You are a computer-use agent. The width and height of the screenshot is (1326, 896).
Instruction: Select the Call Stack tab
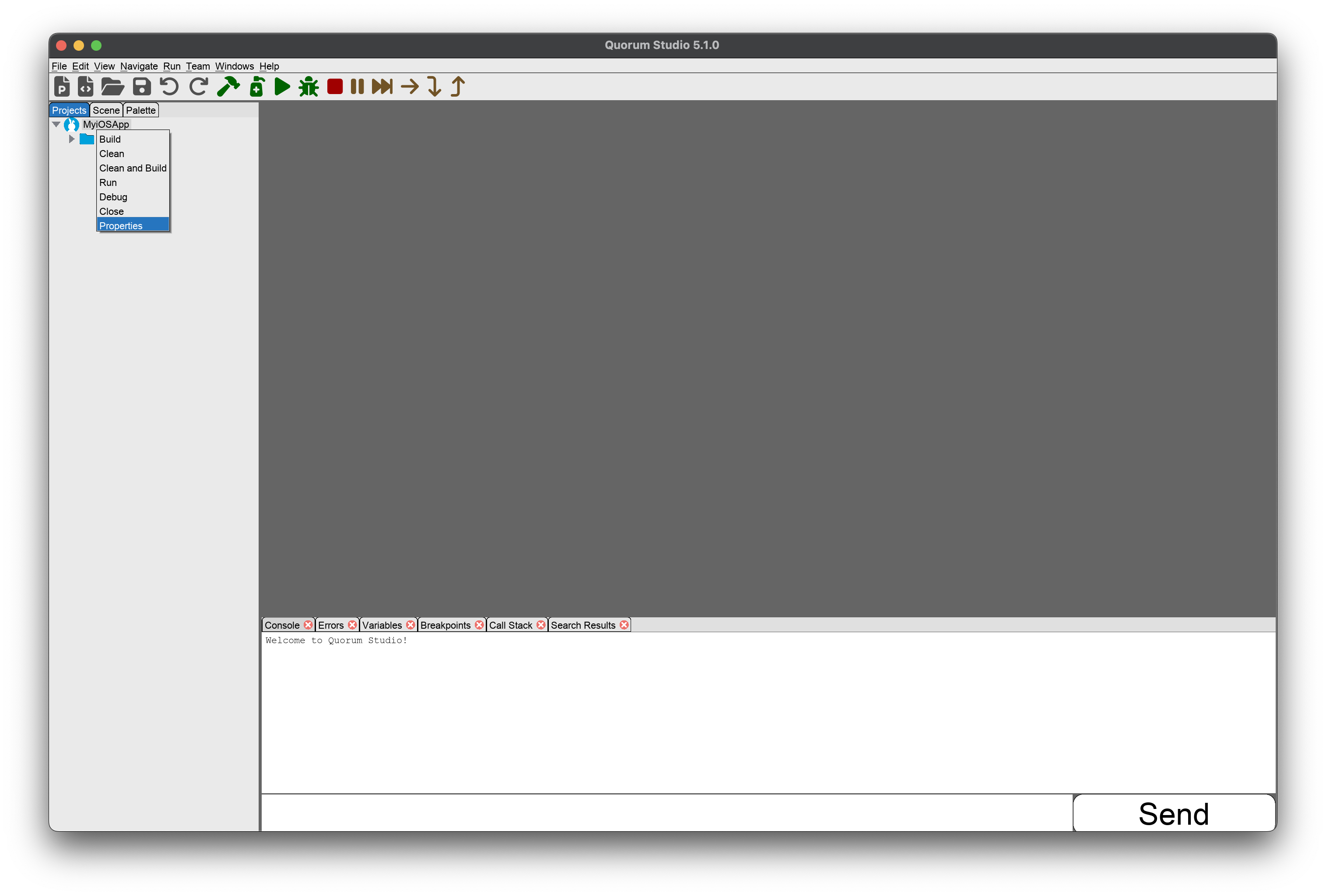(511, 625)
